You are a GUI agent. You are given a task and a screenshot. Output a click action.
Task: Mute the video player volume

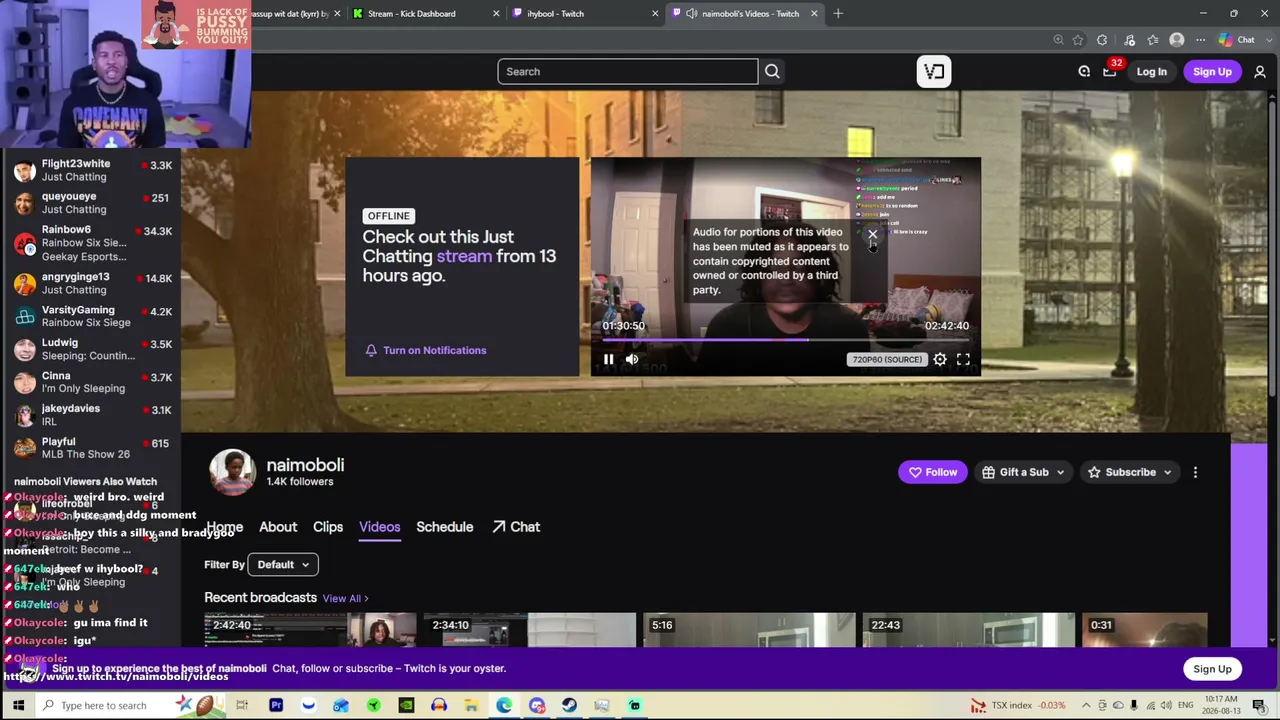(632, 359)
